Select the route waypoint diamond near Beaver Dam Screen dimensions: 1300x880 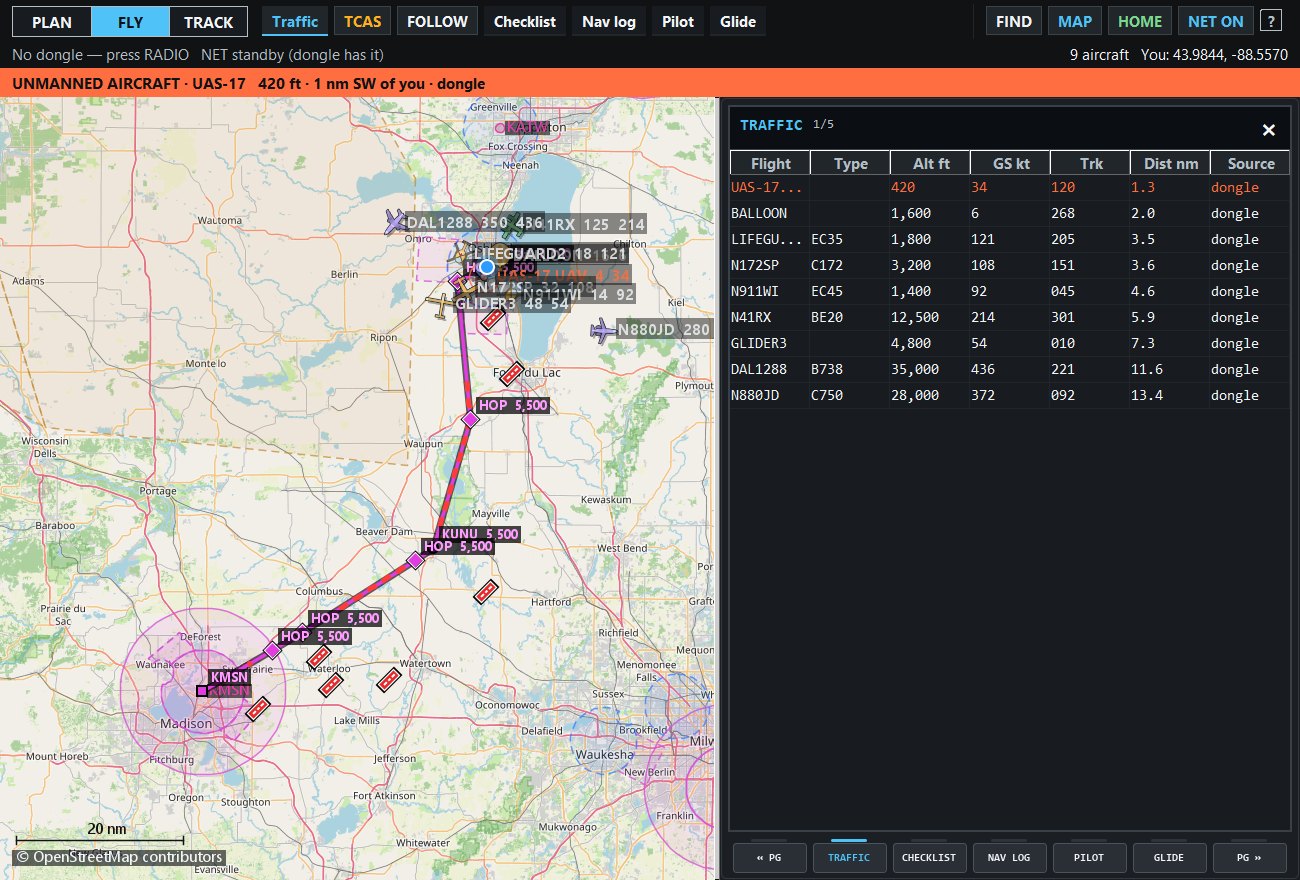tap(415, 560)
